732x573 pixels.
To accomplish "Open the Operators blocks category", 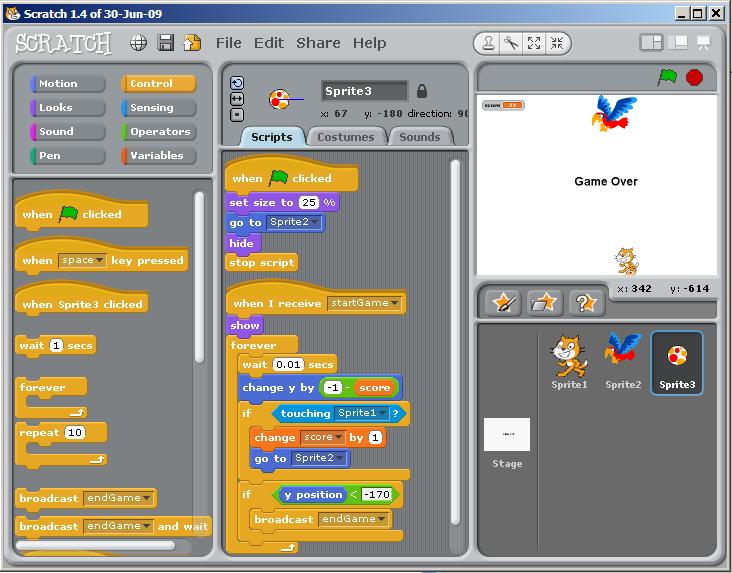I will coord(159,131).
